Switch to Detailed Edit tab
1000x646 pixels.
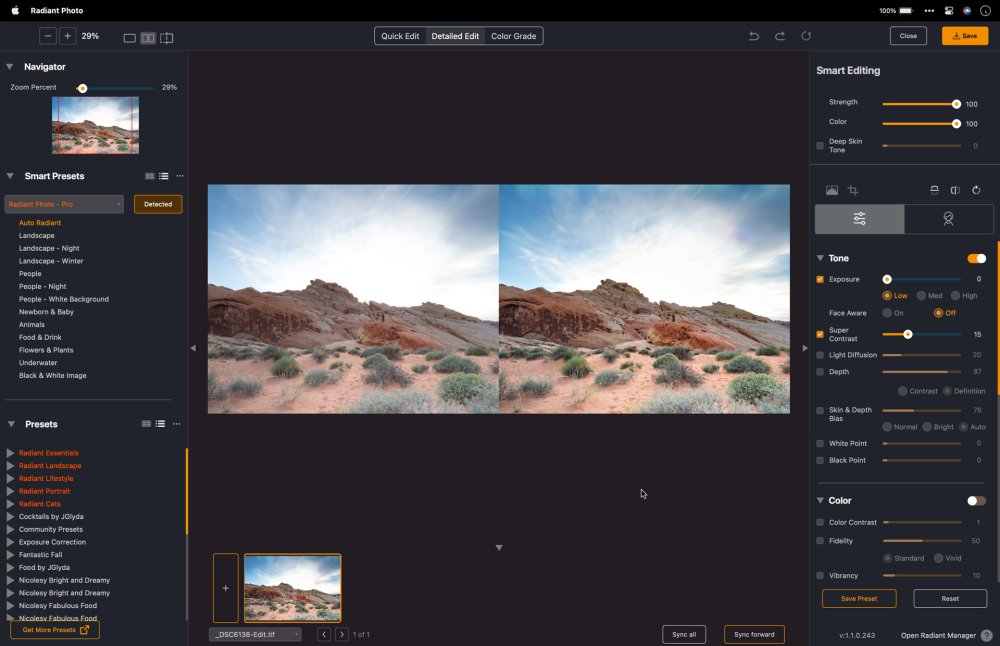pos(455,36)
